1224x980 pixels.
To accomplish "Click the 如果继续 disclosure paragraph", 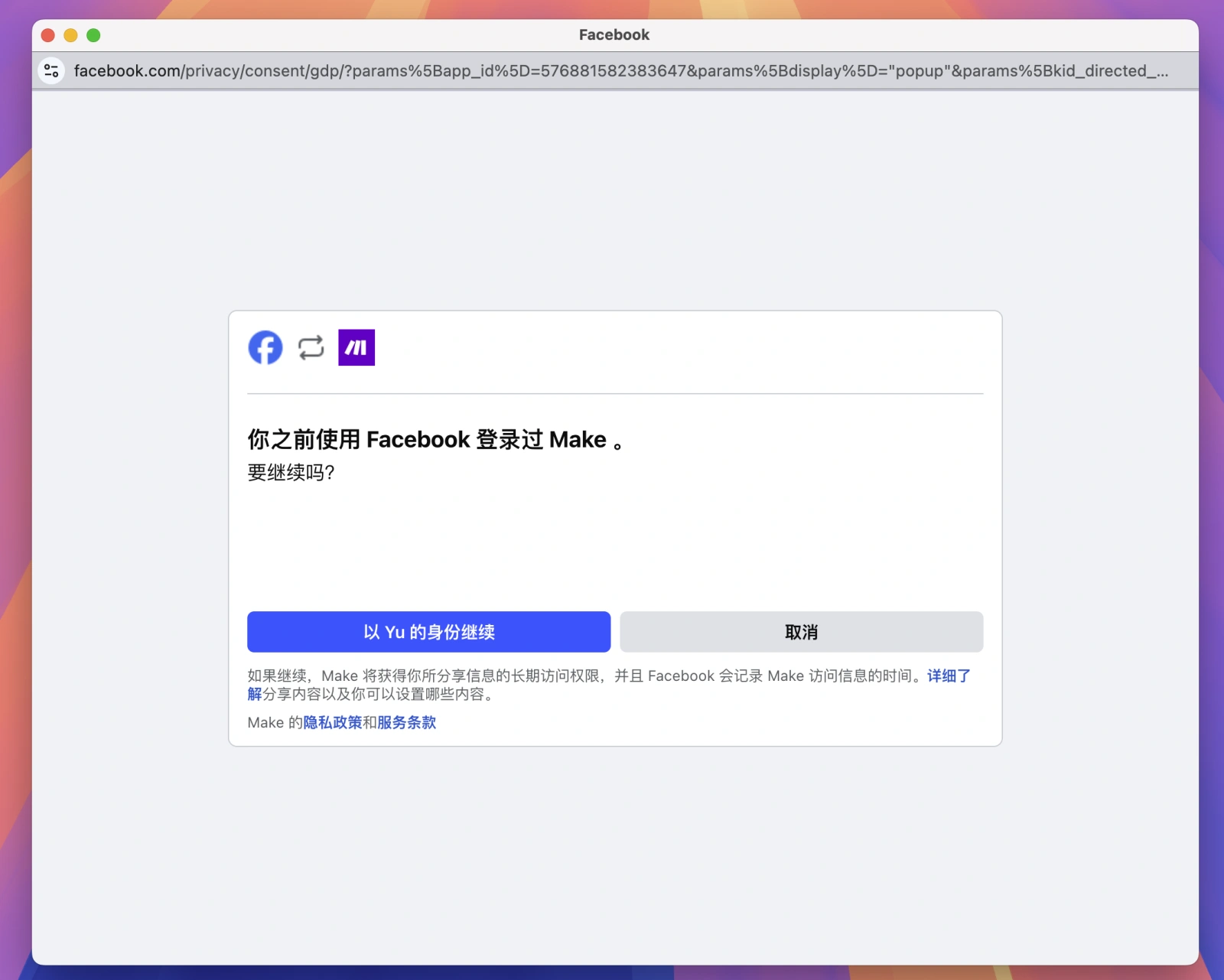I will [581, 676].
